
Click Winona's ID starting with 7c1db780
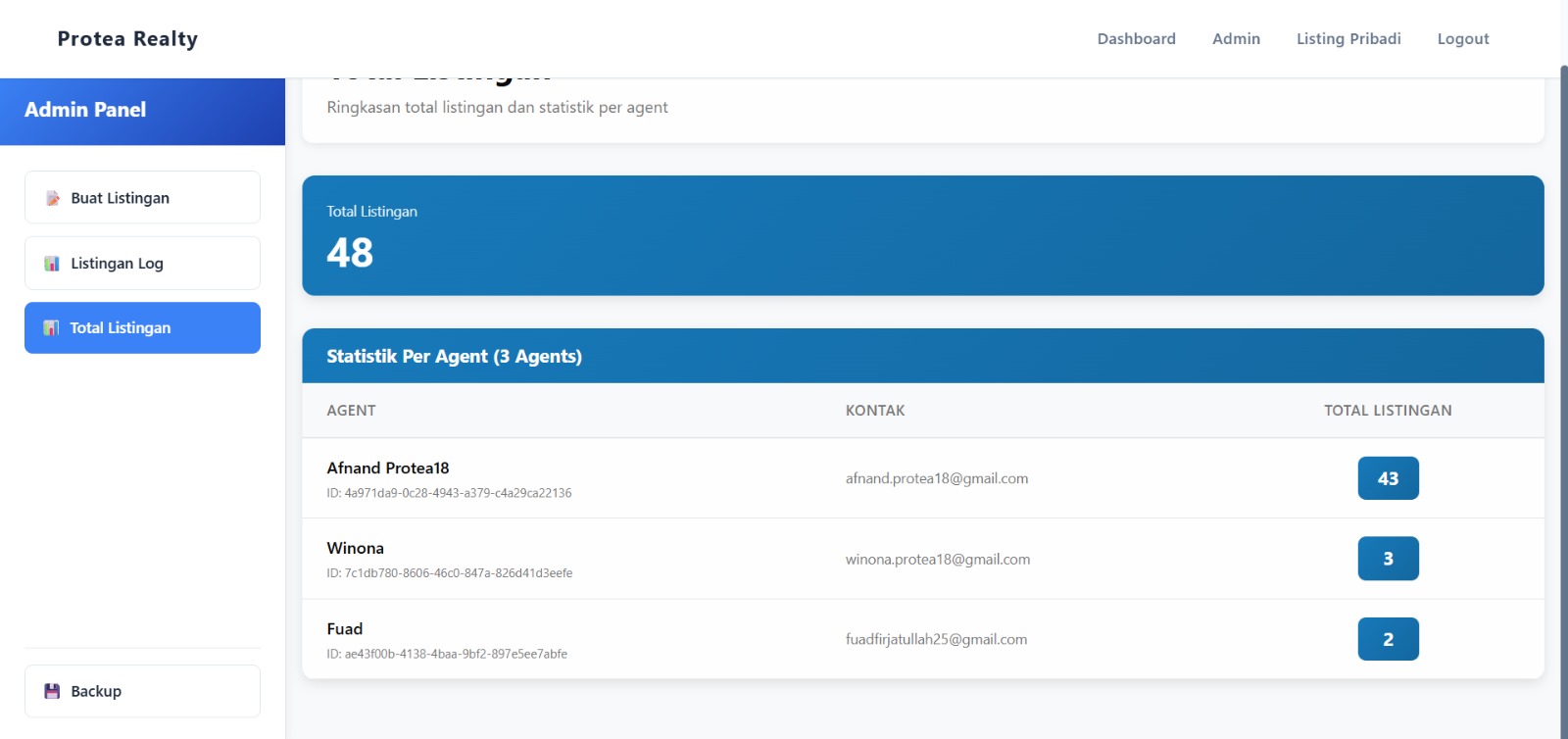click(450, 573)
